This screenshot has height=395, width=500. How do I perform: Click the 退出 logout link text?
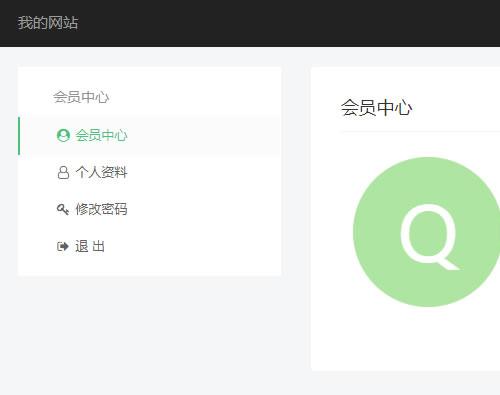90,246
